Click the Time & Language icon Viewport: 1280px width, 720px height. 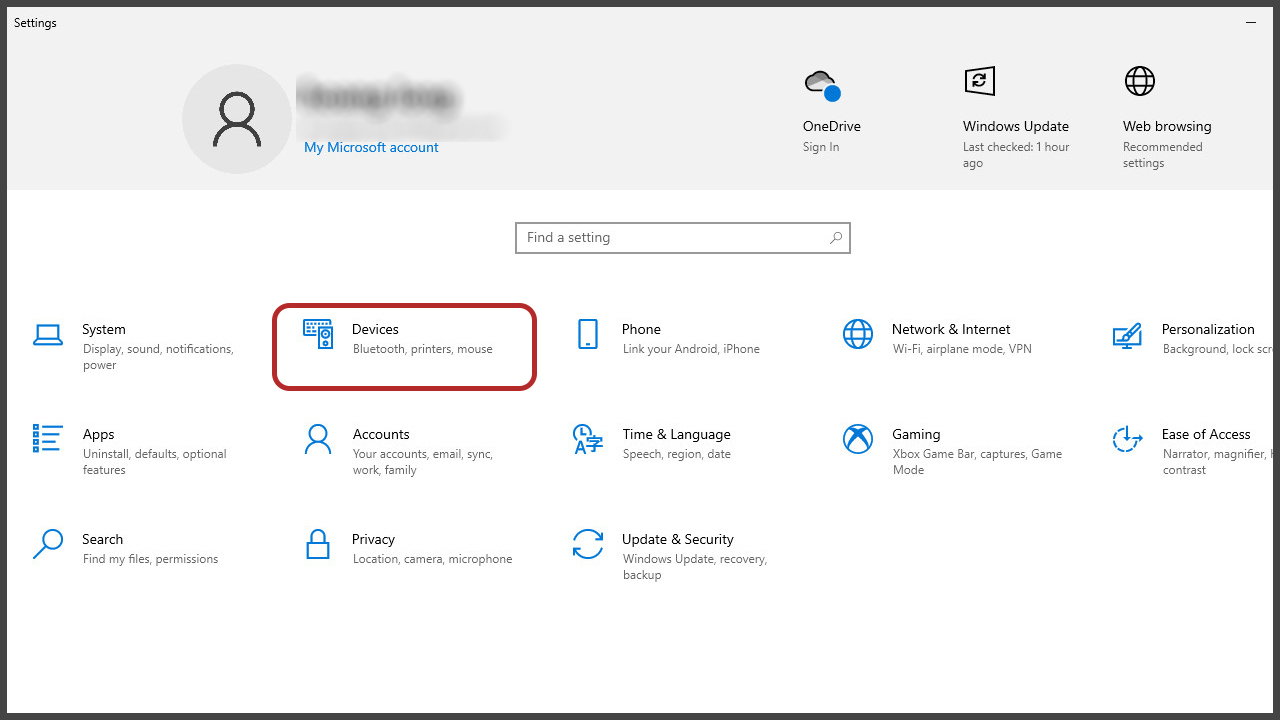pos(588,439)
